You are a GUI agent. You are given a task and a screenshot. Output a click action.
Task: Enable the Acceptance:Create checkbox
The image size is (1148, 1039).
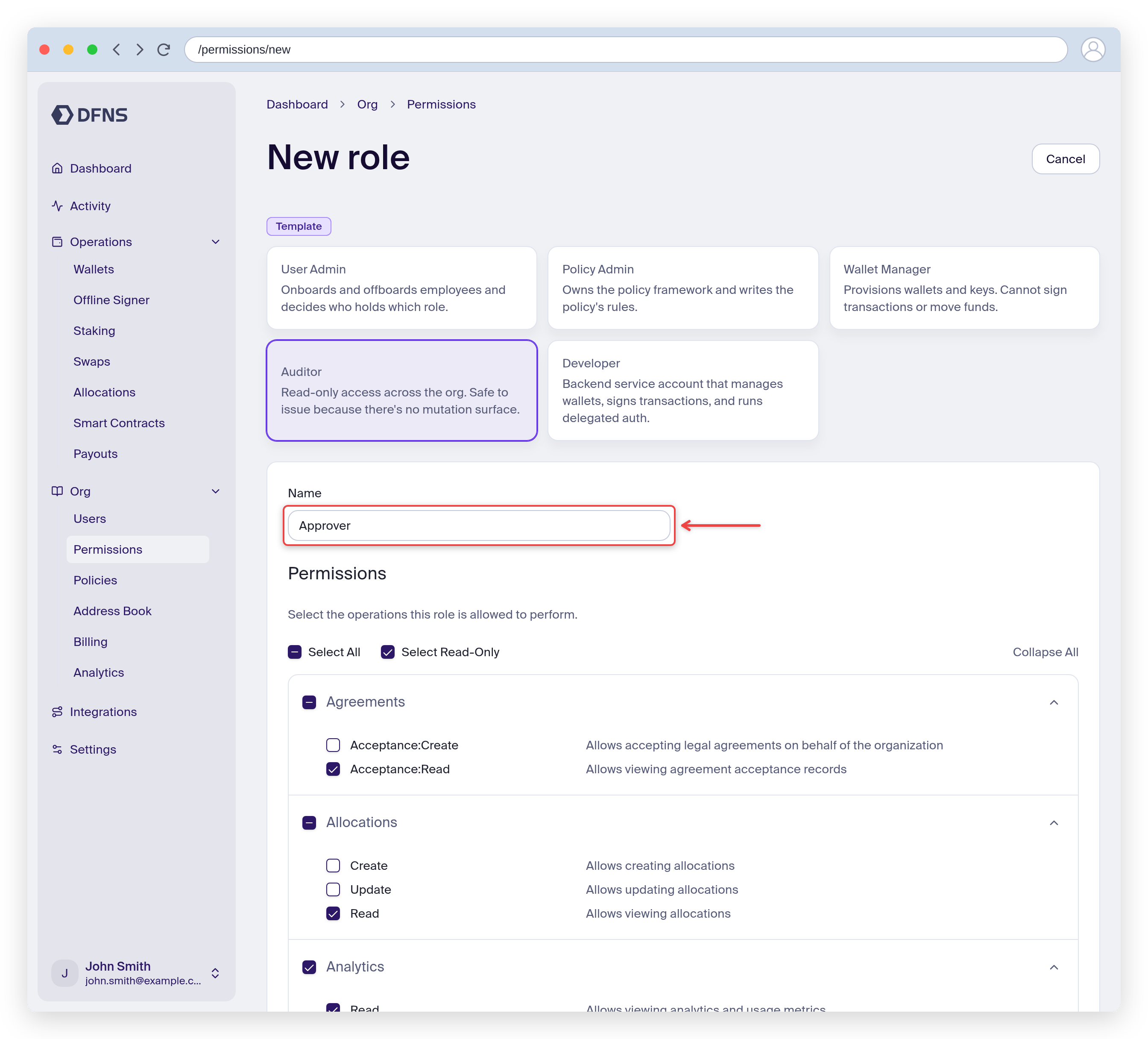[x=333, y=745]
